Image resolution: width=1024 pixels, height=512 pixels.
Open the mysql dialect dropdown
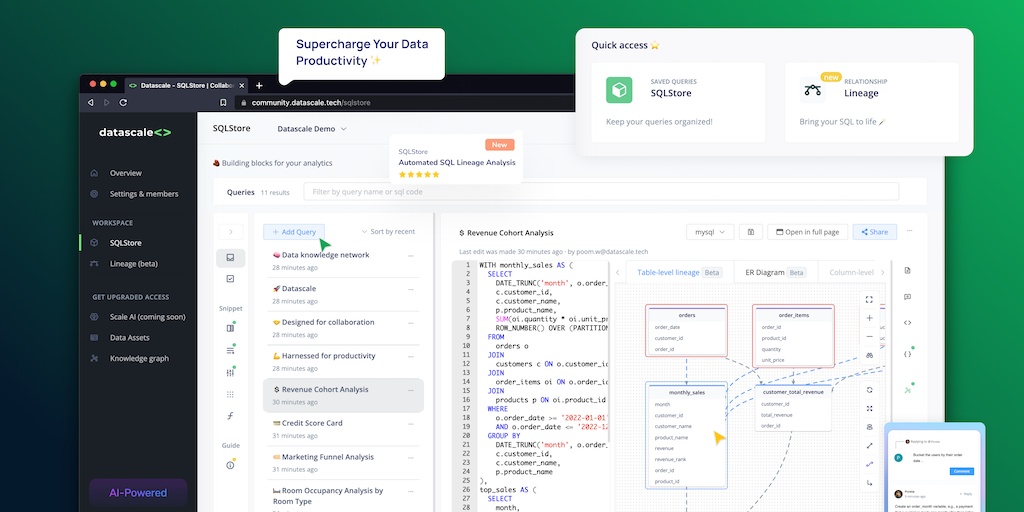(x=710, y=232)
